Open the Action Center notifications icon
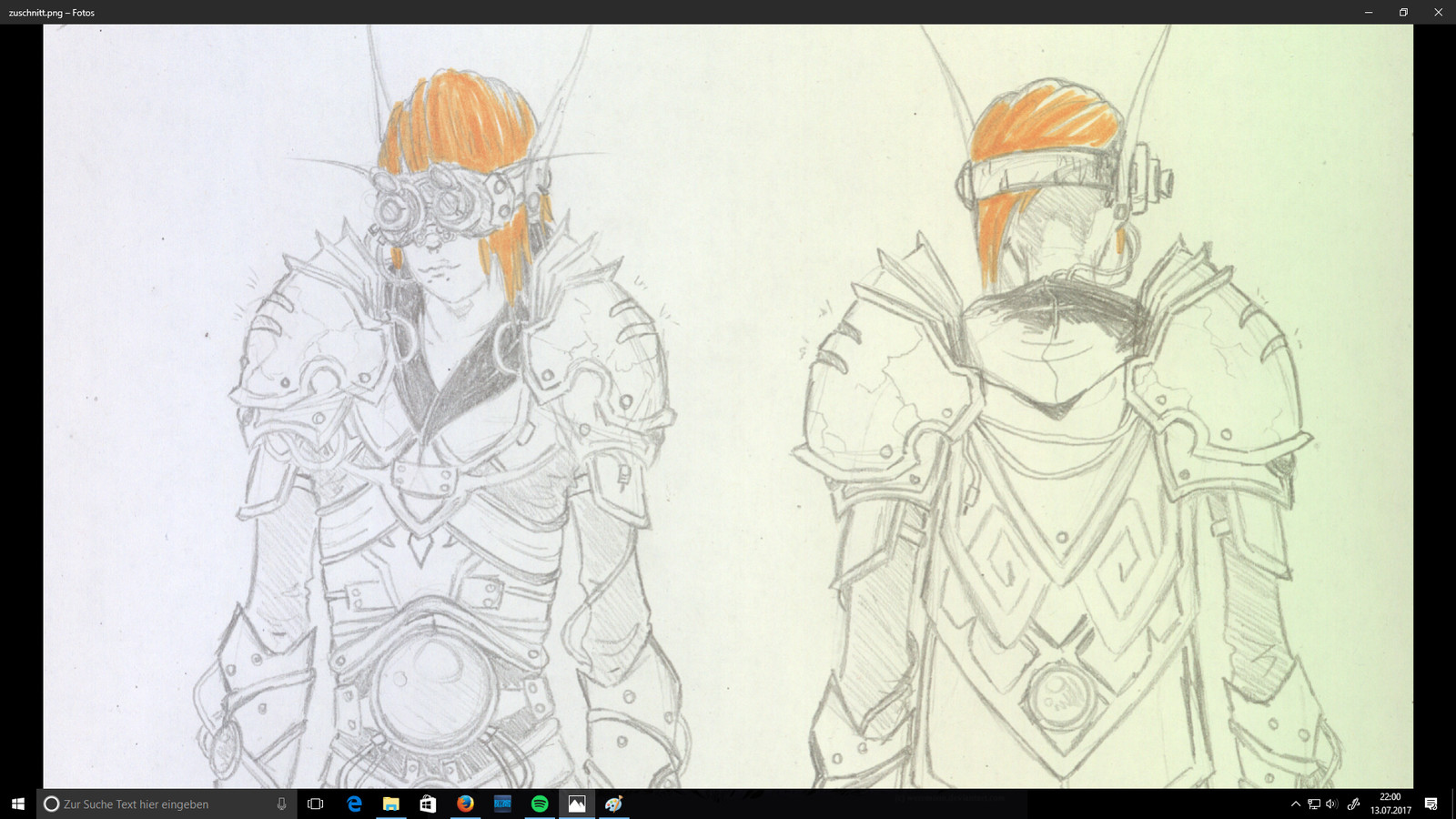 point(1431,804)
